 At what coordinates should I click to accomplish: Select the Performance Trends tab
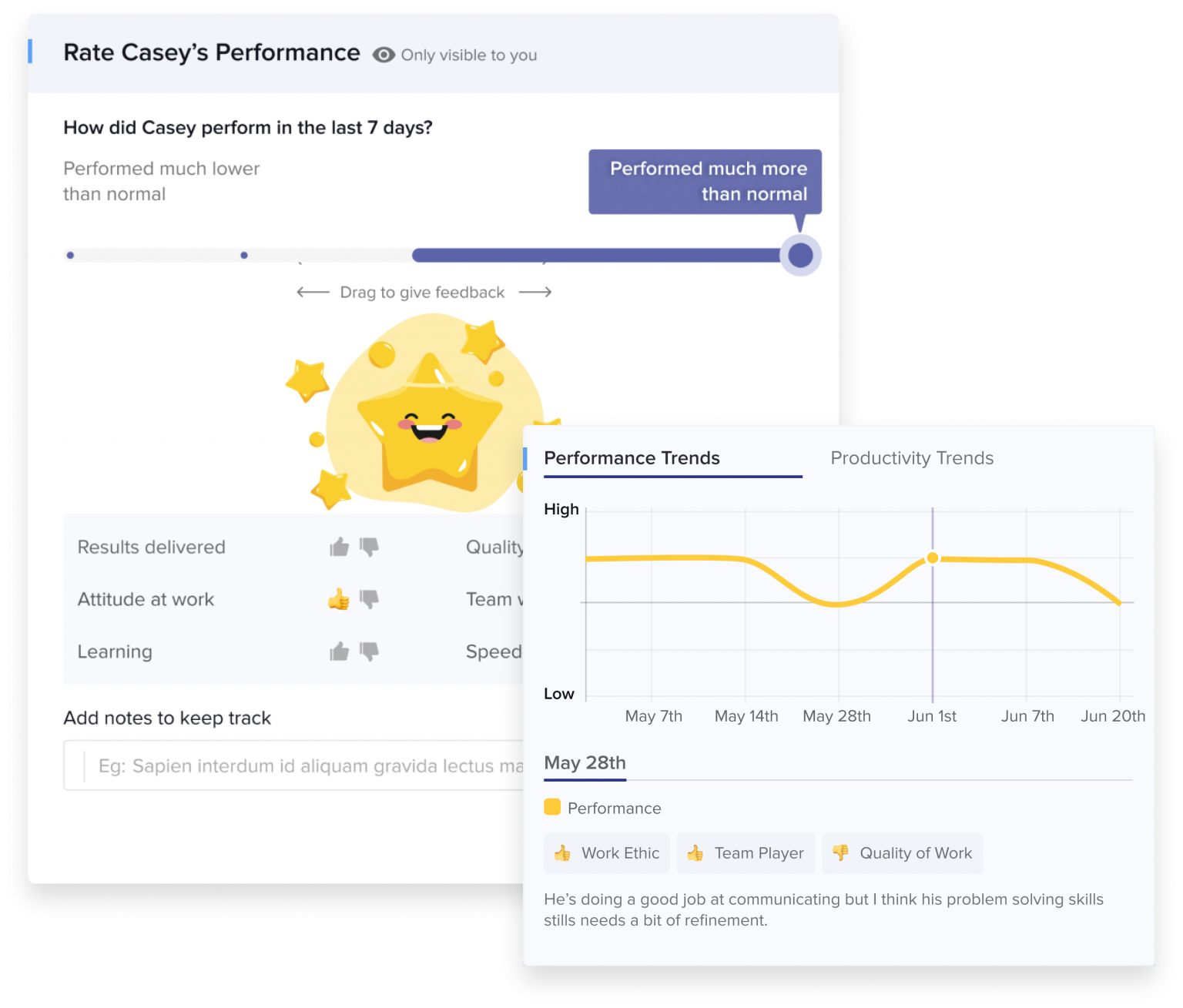(x=632, y=458)
